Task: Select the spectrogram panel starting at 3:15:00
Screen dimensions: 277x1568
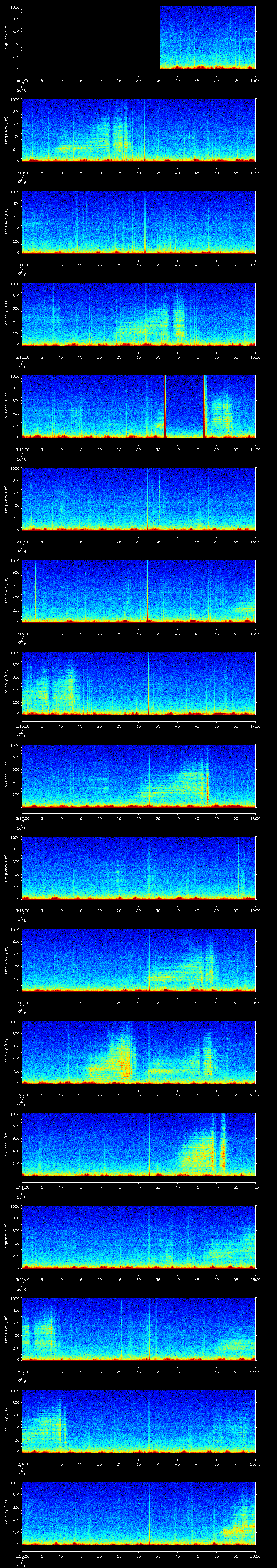Action: click(139, 591)
